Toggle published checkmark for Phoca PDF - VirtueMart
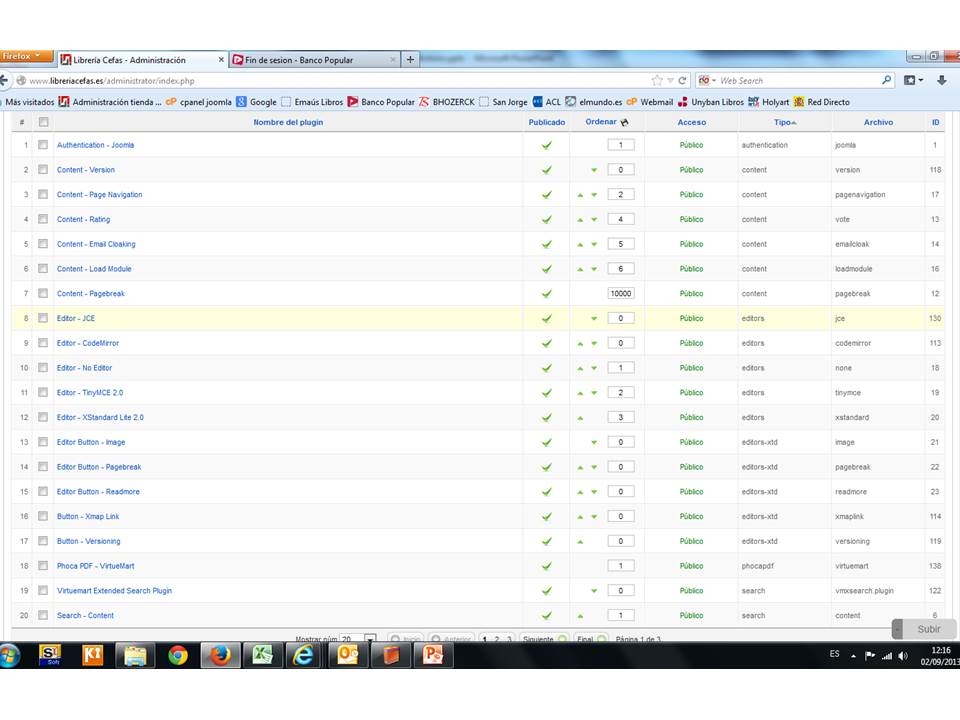This screenshot has height=720, width=960. click(x=547, y=566)
